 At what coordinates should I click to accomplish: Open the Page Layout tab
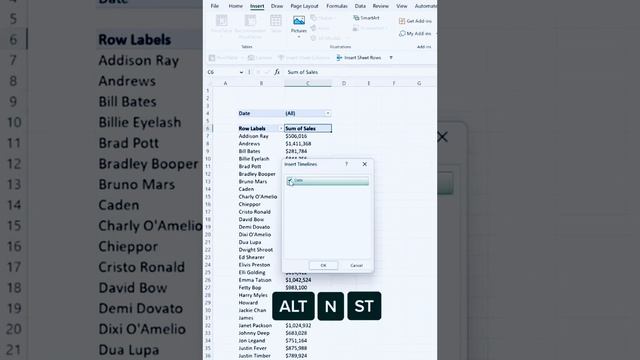304,6
